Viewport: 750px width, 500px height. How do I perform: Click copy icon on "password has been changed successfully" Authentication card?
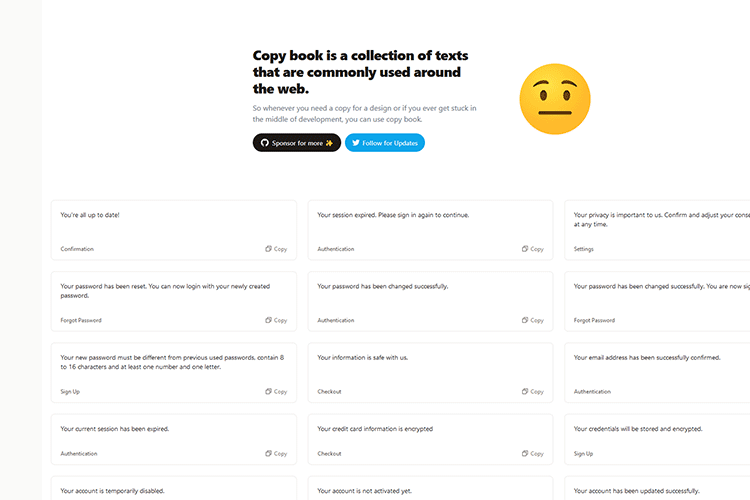click(532, 320)
